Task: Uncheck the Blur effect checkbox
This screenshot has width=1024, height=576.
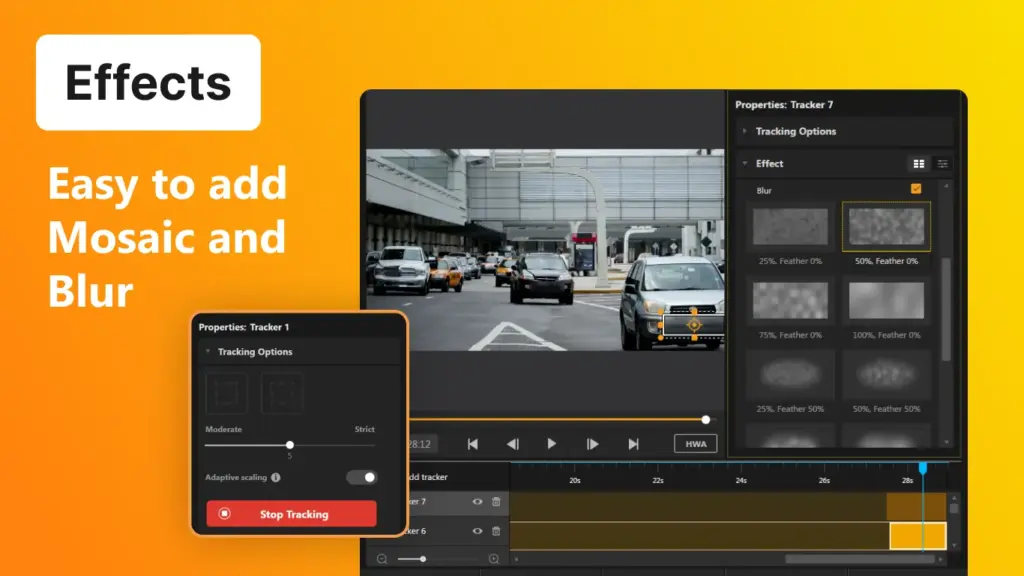Action: point(916,188)
